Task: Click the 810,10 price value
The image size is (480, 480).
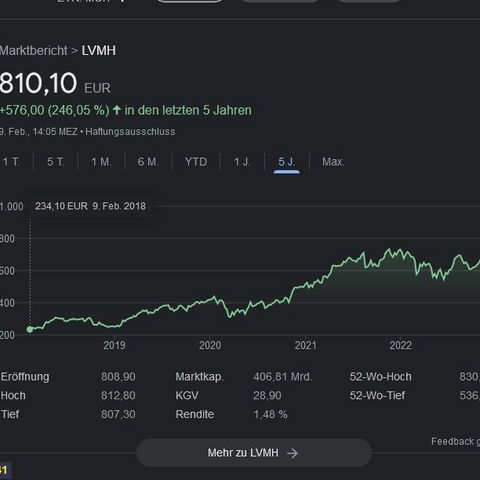Action: (38, 83)
